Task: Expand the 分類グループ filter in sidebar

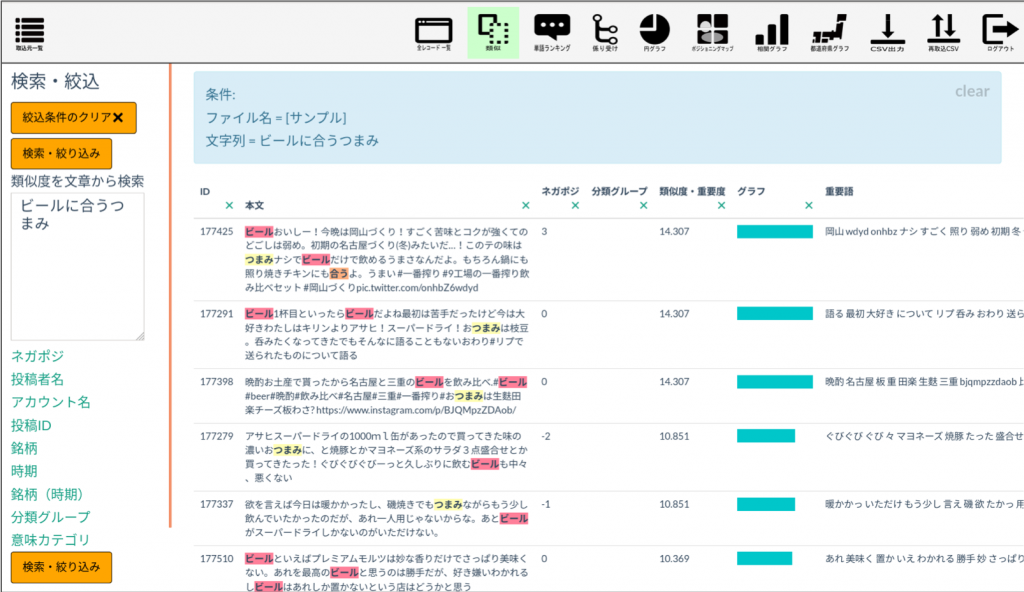Action: [x=50, y=517]
